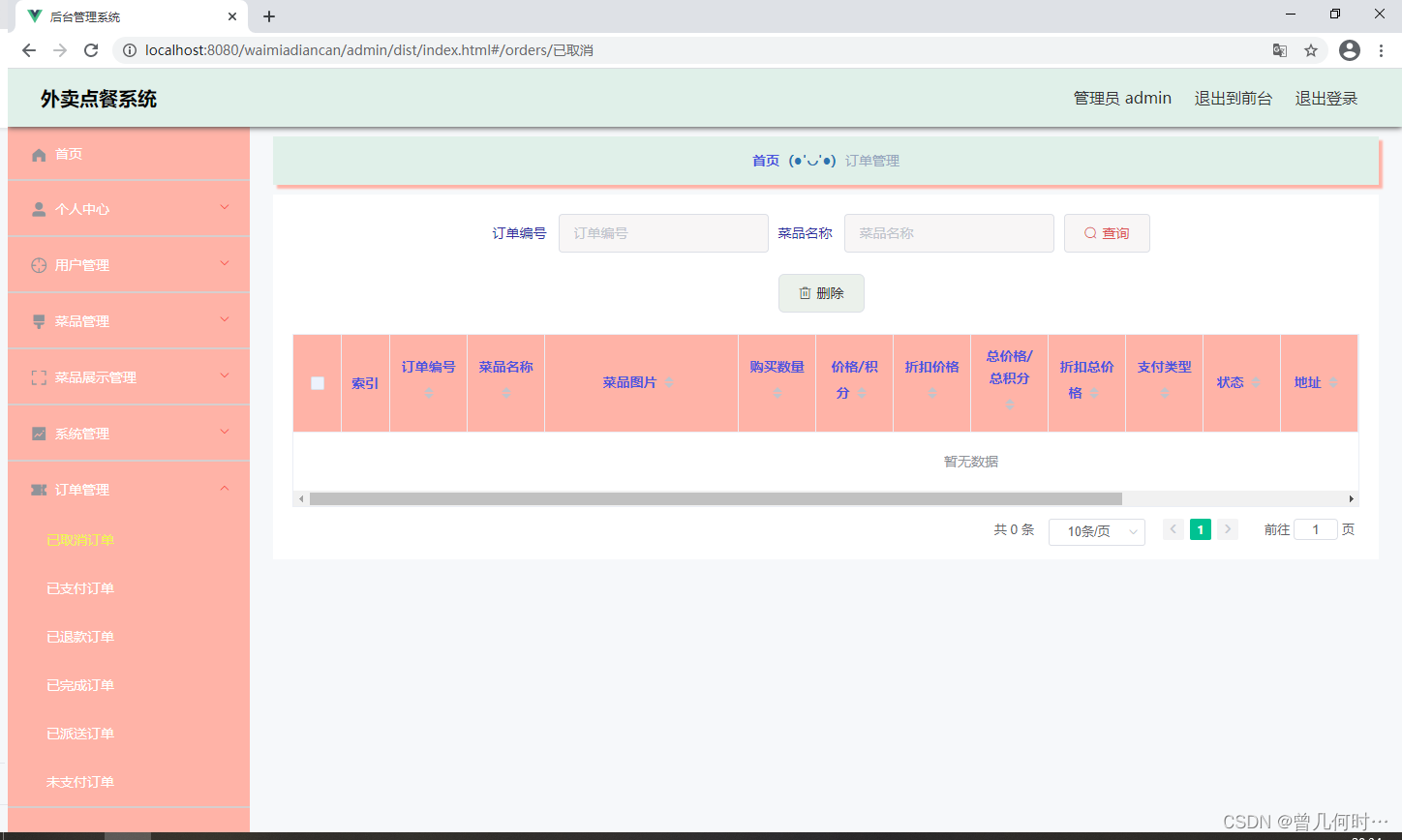Click the 管理员 admin label in header
This screenshot has width=1402, height=840.
(x=1122, y=98)
